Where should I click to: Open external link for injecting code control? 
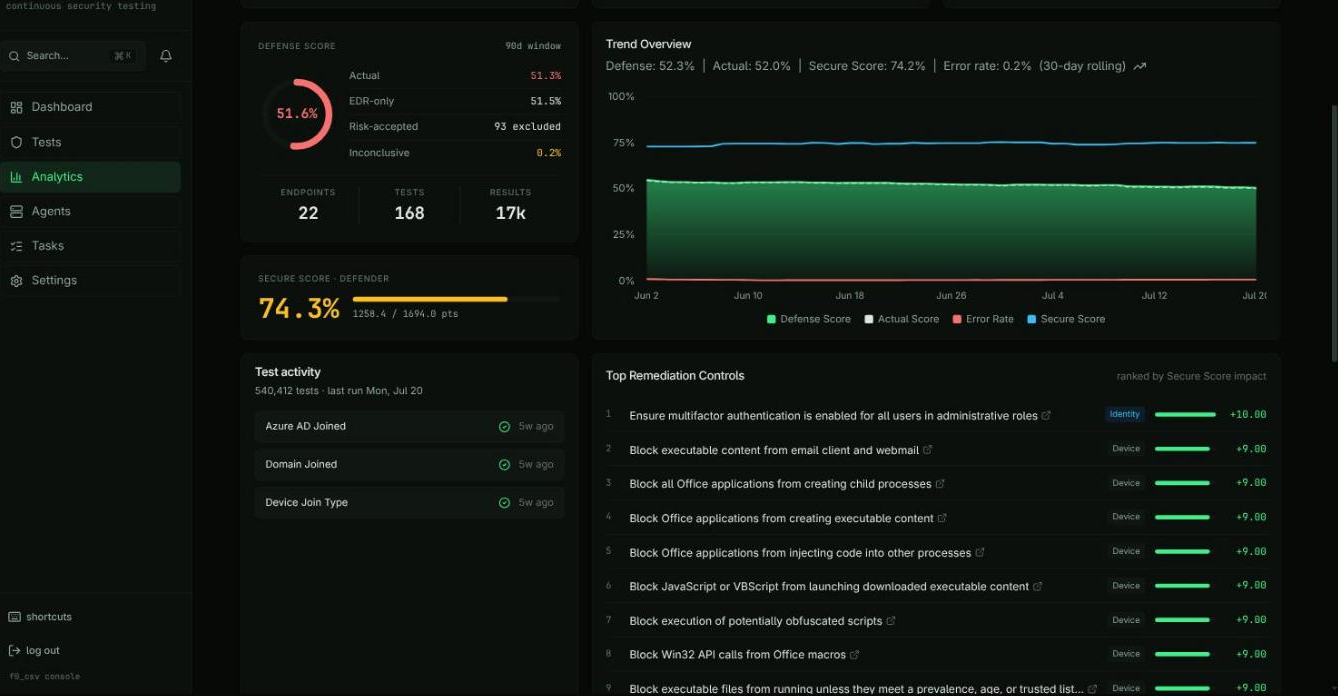[x=980, y=552]
